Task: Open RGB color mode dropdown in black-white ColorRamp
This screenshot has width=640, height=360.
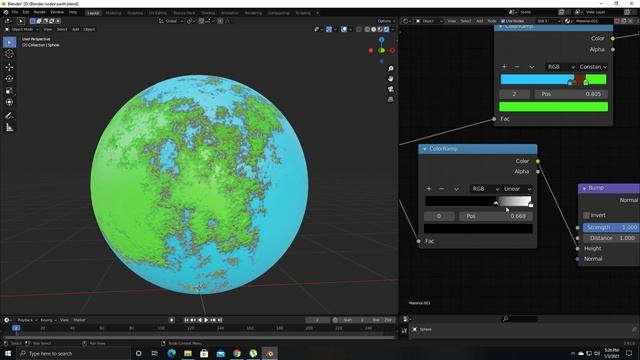Action: tap(485, 189)
